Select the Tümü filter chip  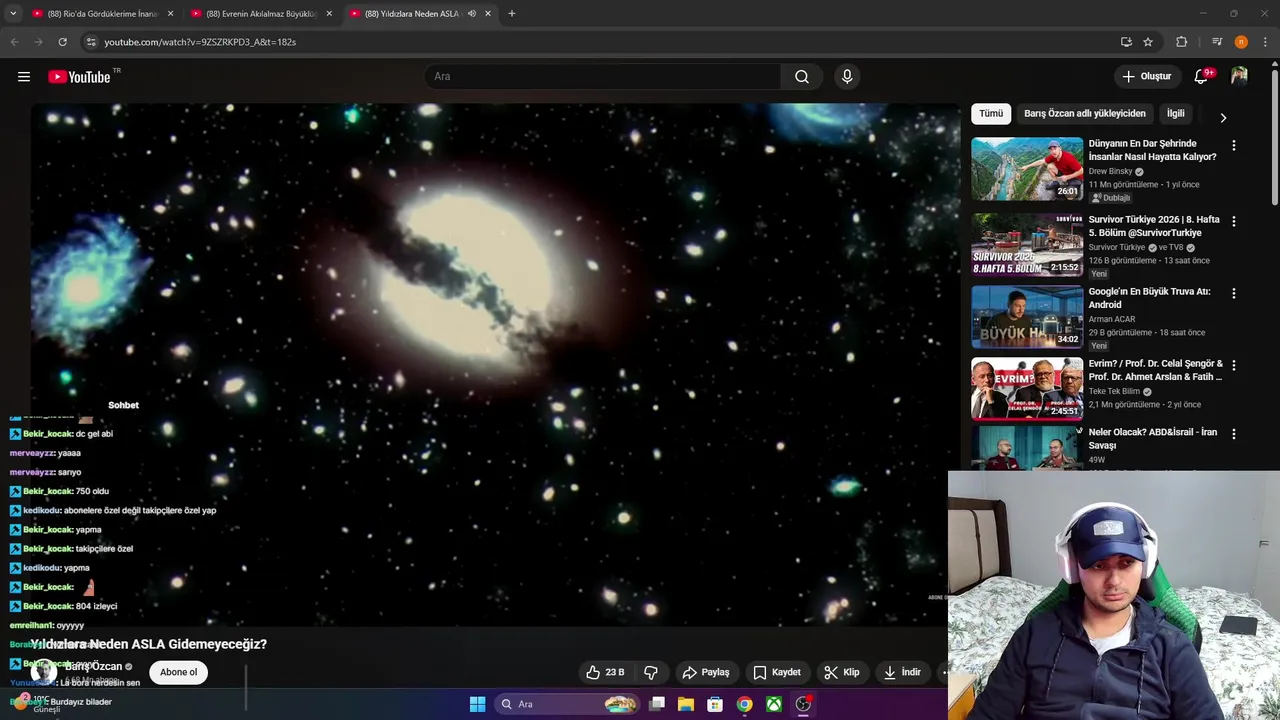[x=991, y=114]
